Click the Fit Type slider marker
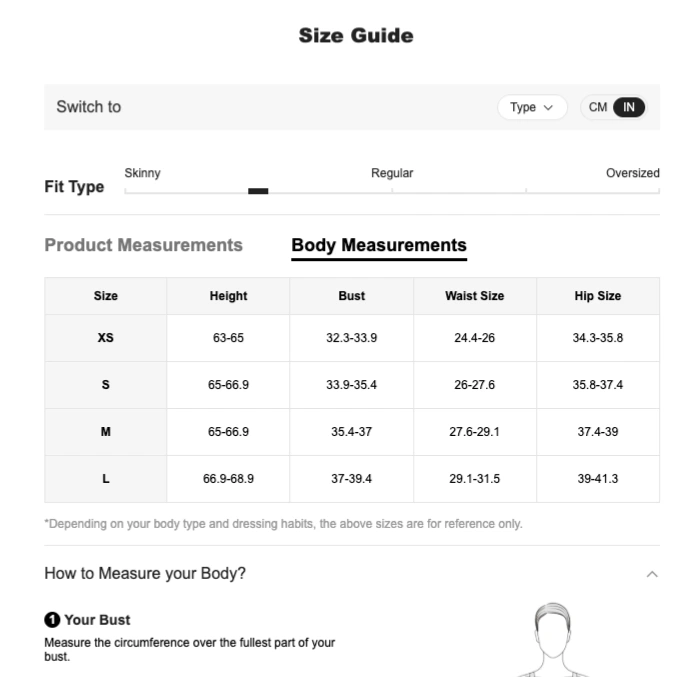The image size is (677, 677). coord(258,191)
